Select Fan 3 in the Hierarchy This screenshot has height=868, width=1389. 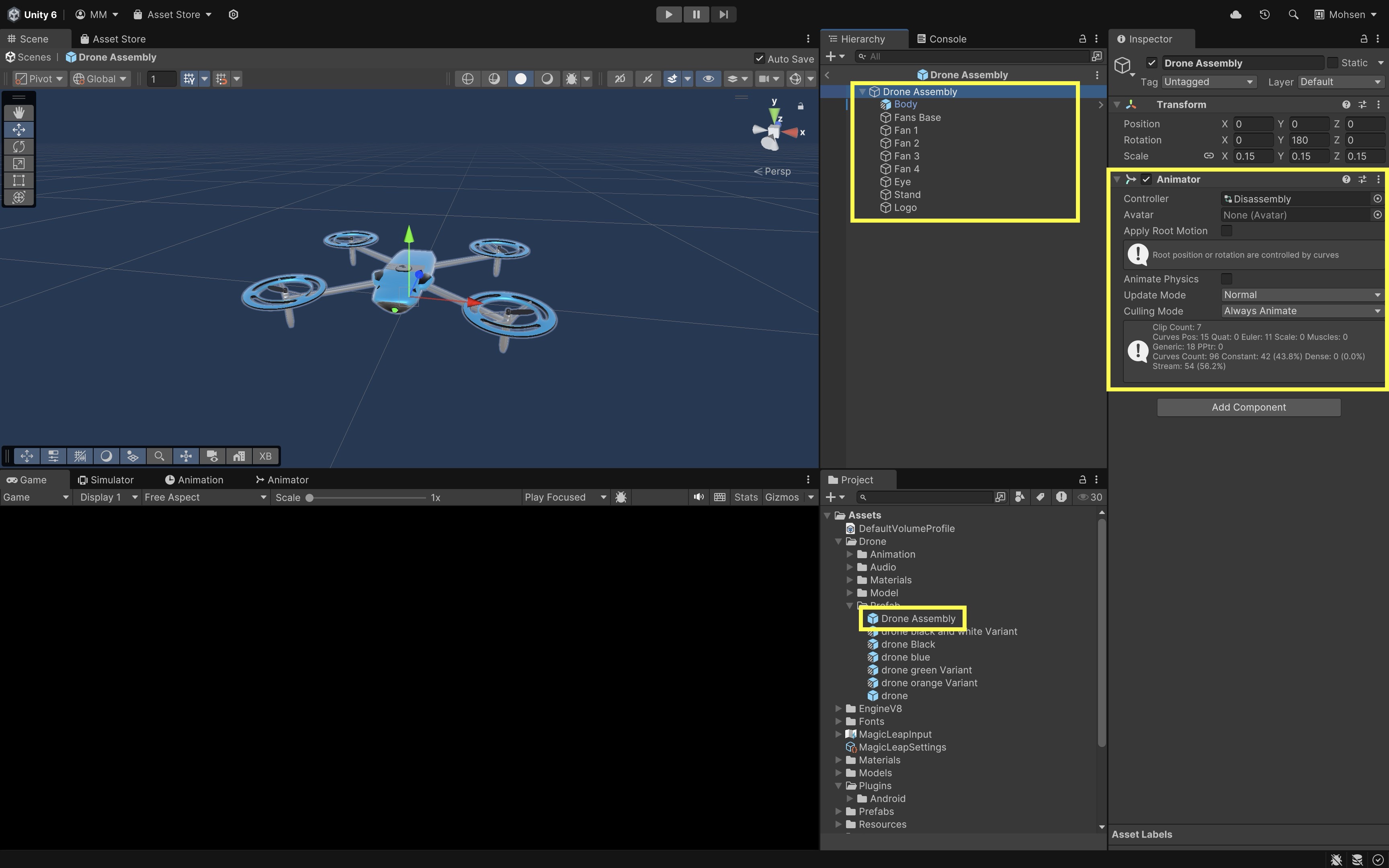pyautogui.click(x=906, y=156)
